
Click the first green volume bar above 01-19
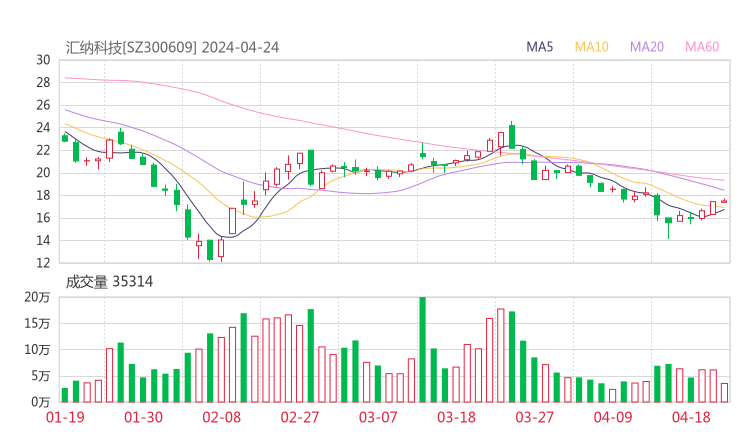65,395
